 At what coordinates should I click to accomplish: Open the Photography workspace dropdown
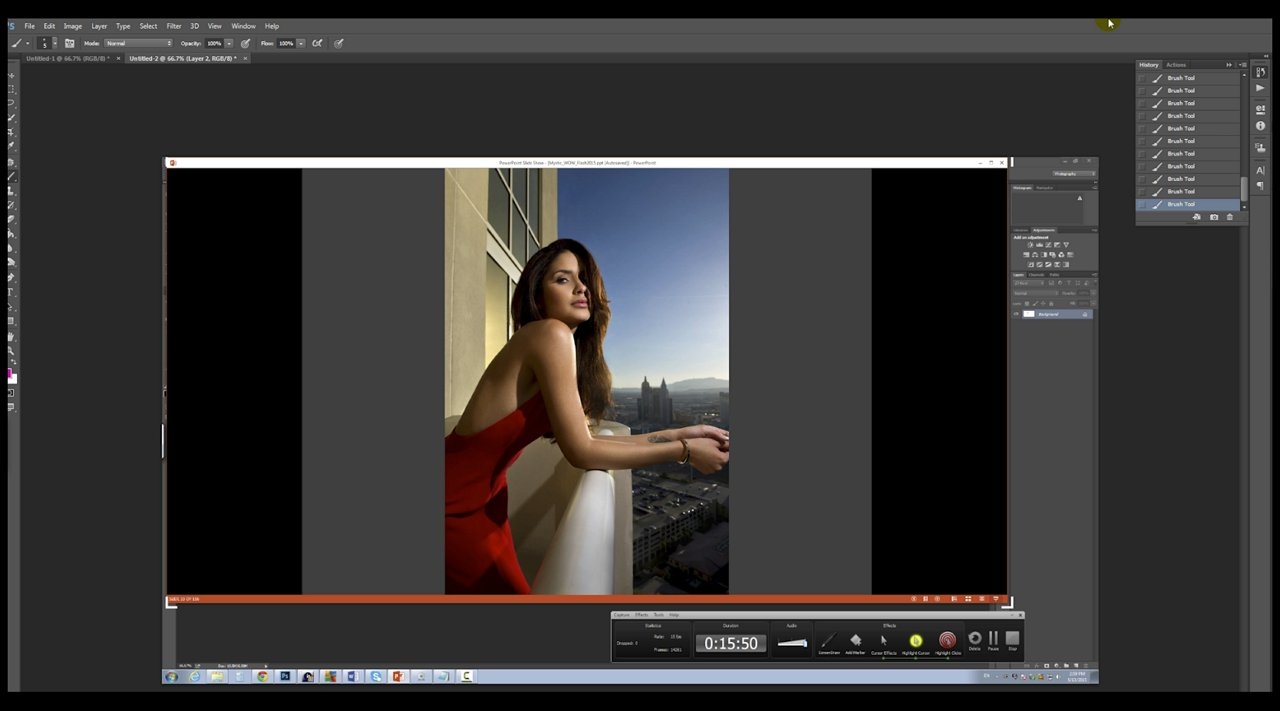pos(1073,173)
